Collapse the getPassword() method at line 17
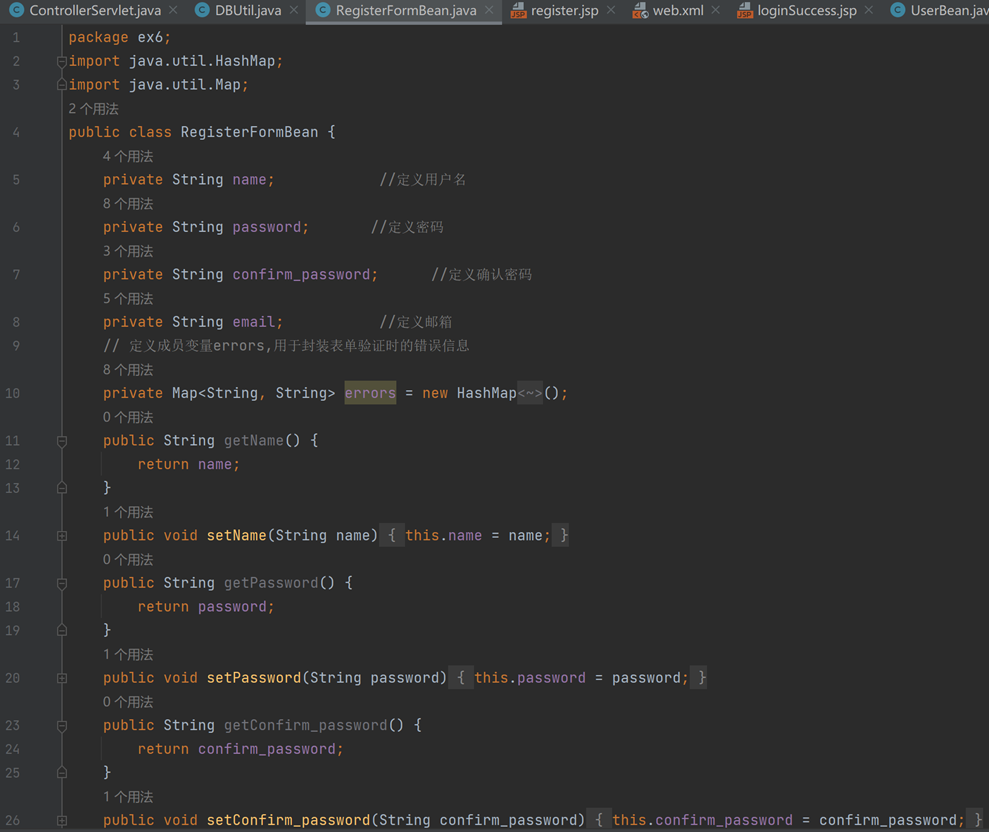Screen dimensions: 989x832 (x=62, y=583)
